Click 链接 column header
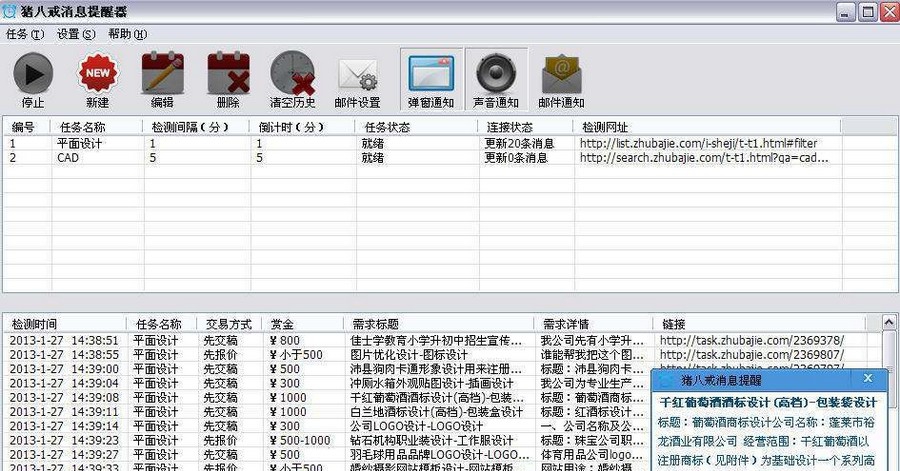Screen dimensions: 900x471 (759, 324)
